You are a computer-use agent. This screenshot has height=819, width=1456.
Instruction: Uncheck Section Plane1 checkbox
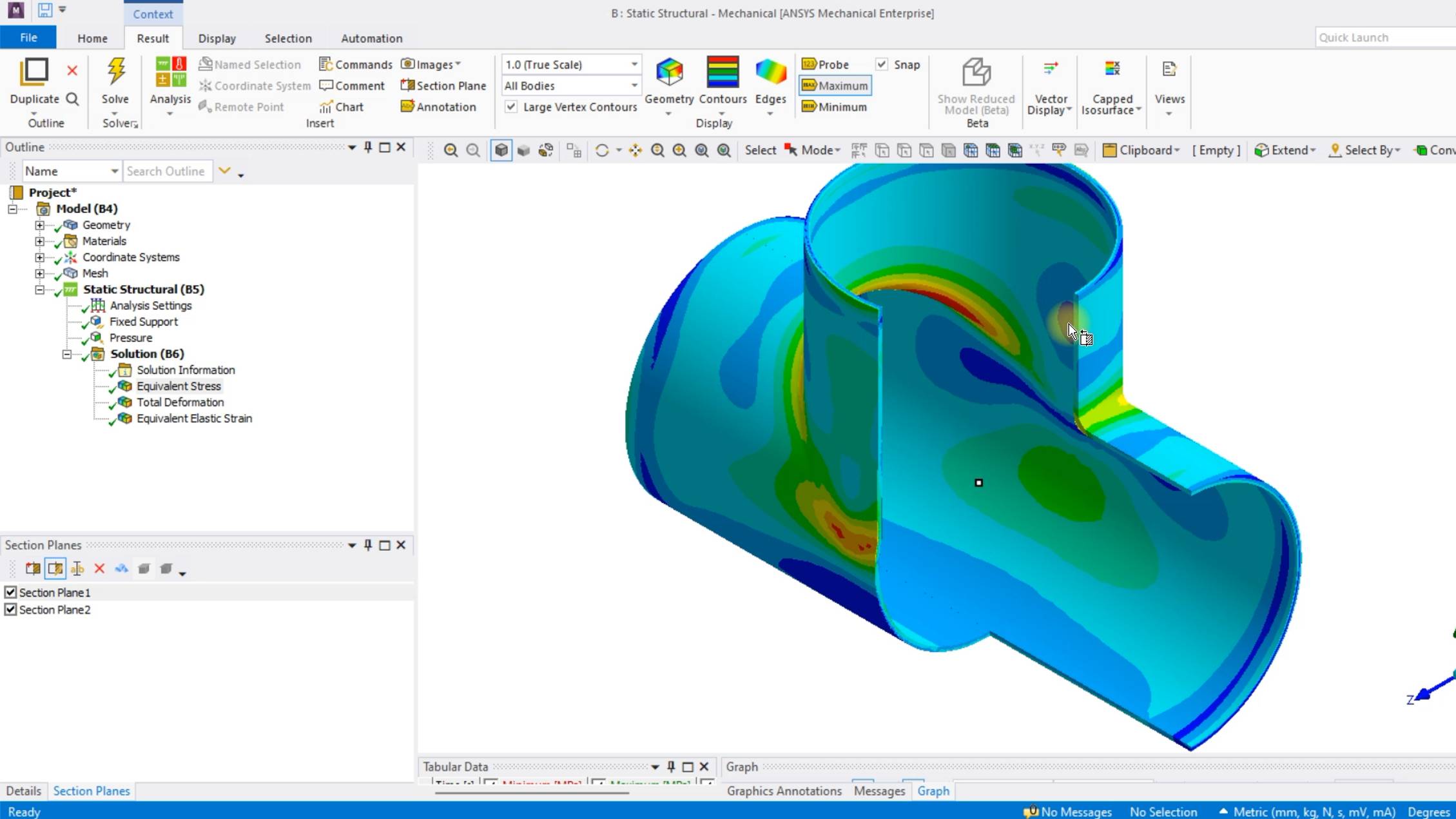10,592
